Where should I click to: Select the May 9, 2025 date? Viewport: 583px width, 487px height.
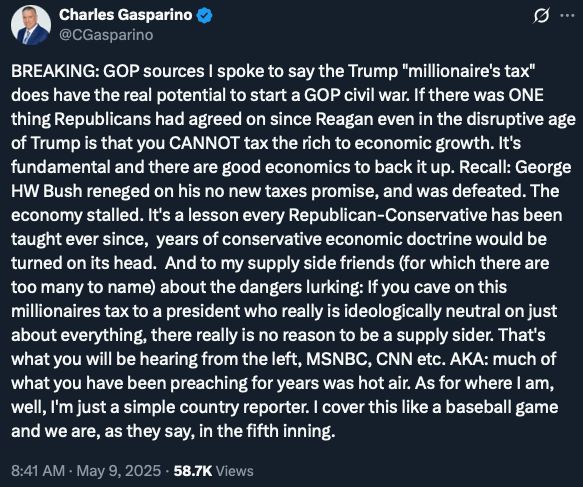point(119,471)
